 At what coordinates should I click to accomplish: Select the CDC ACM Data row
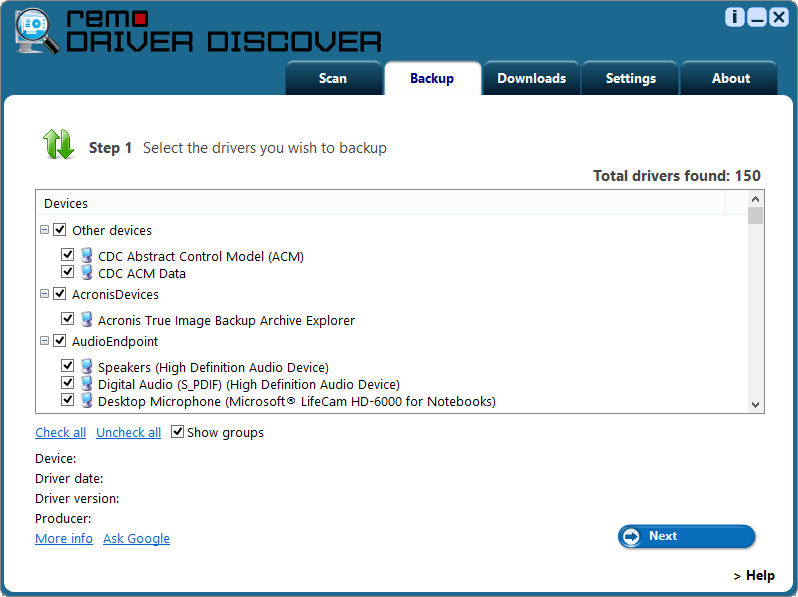click(141, 274)
